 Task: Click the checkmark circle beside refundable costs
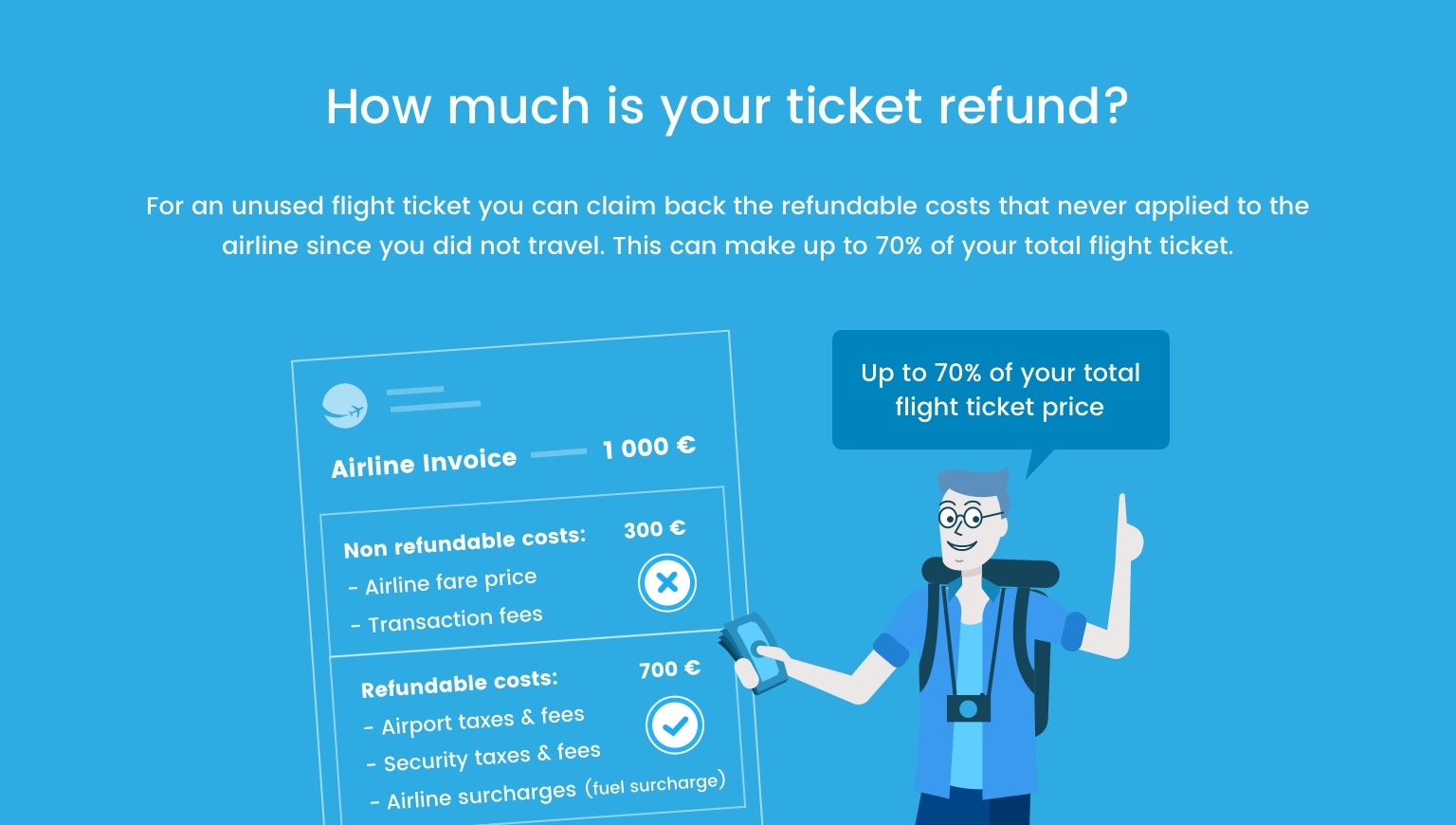pyautogui.click(x=675, y=725)
